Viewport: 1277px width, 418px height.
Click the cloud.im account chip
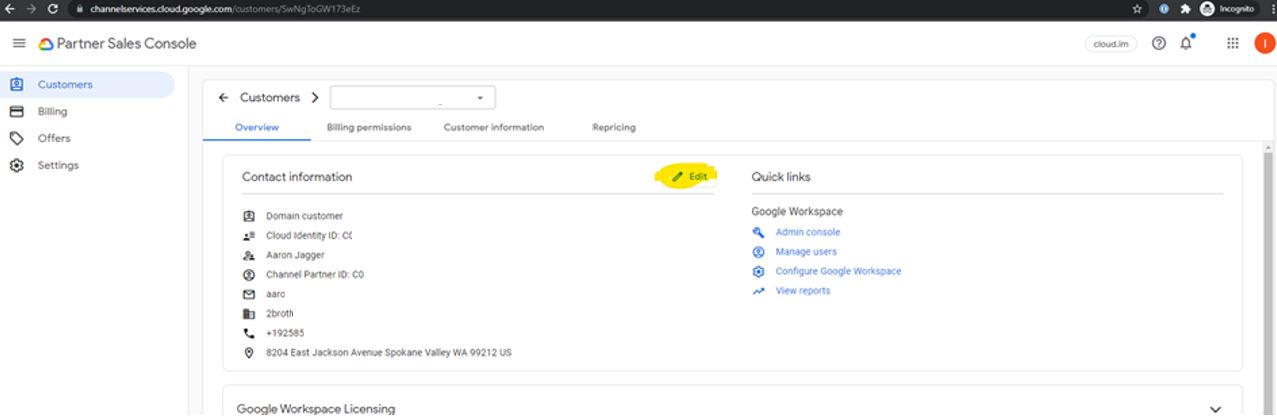coord(1110,44)
